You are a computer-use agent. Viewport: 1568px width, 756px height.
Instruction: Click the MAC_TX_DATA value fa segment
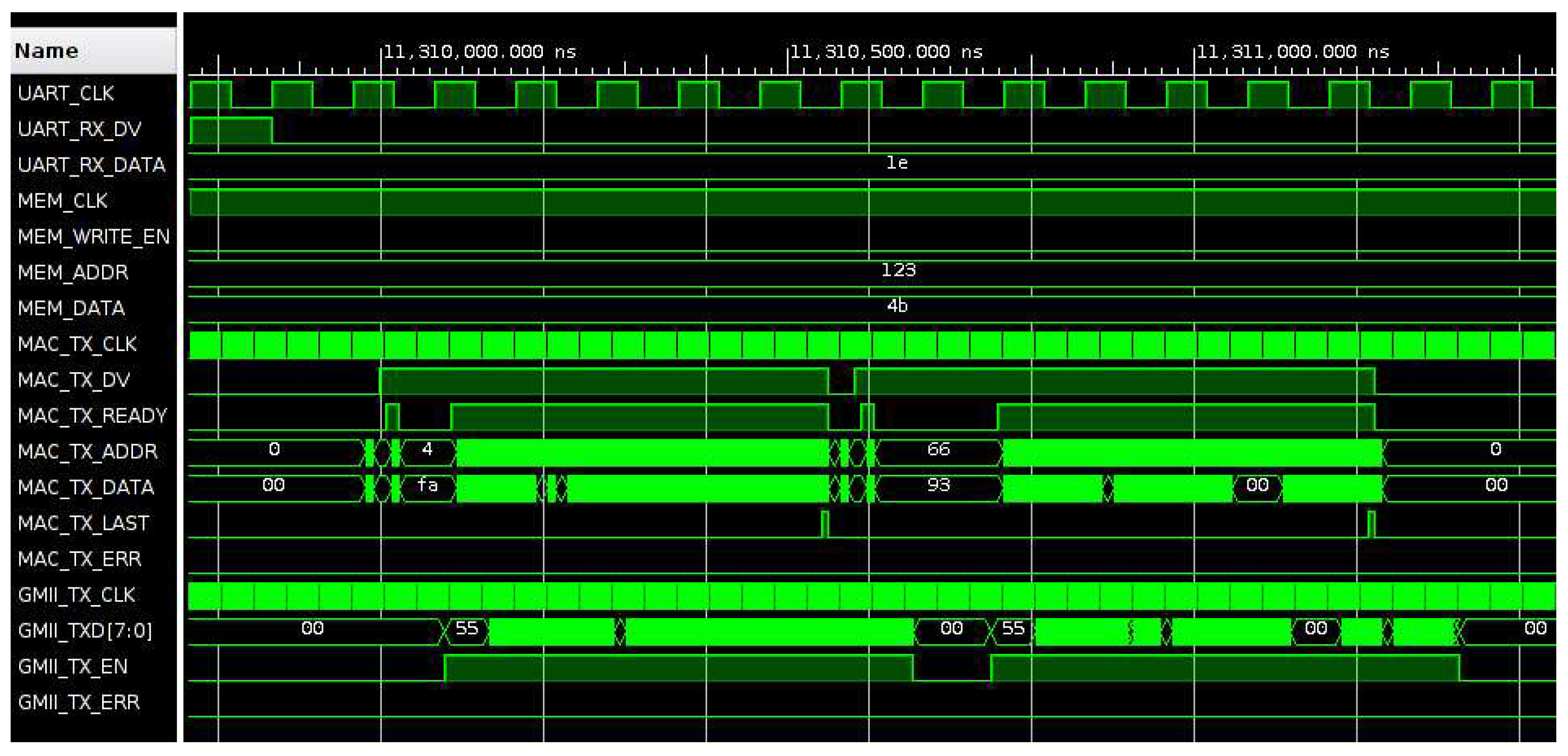427,485
